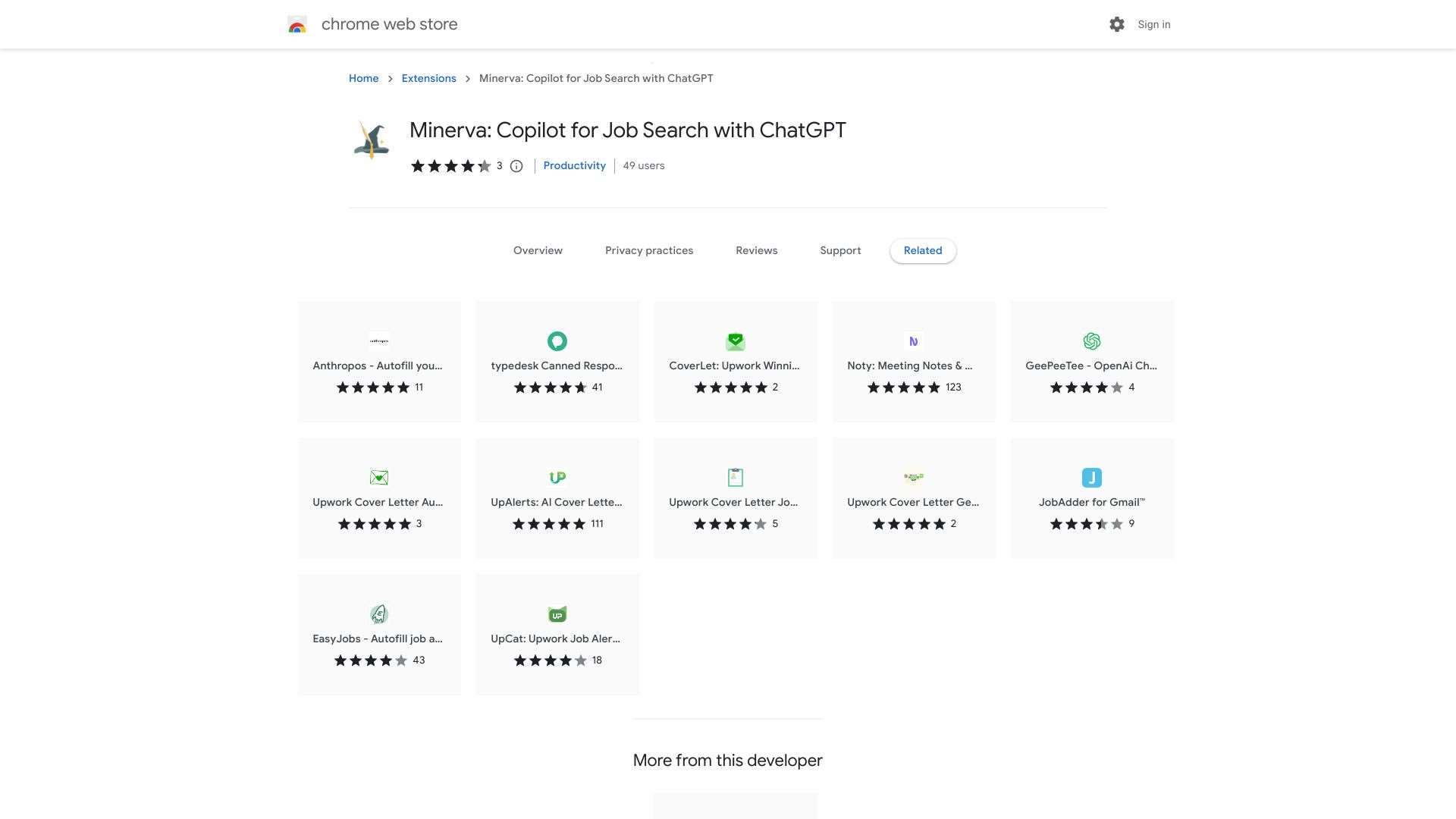Switch to the Overview tab
1456x819 pixels.
[x=538, y=250]
